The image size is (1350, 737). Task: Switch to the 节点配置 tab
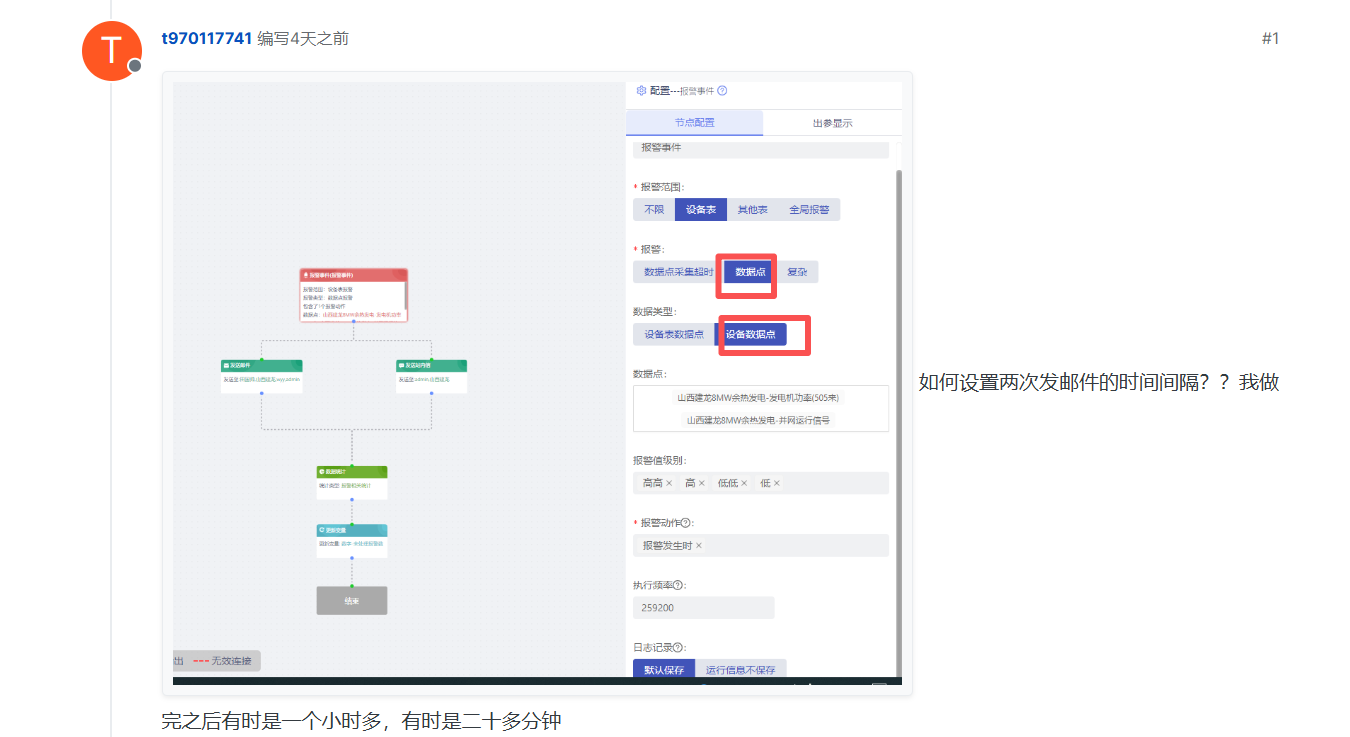[x=694, y=123]
